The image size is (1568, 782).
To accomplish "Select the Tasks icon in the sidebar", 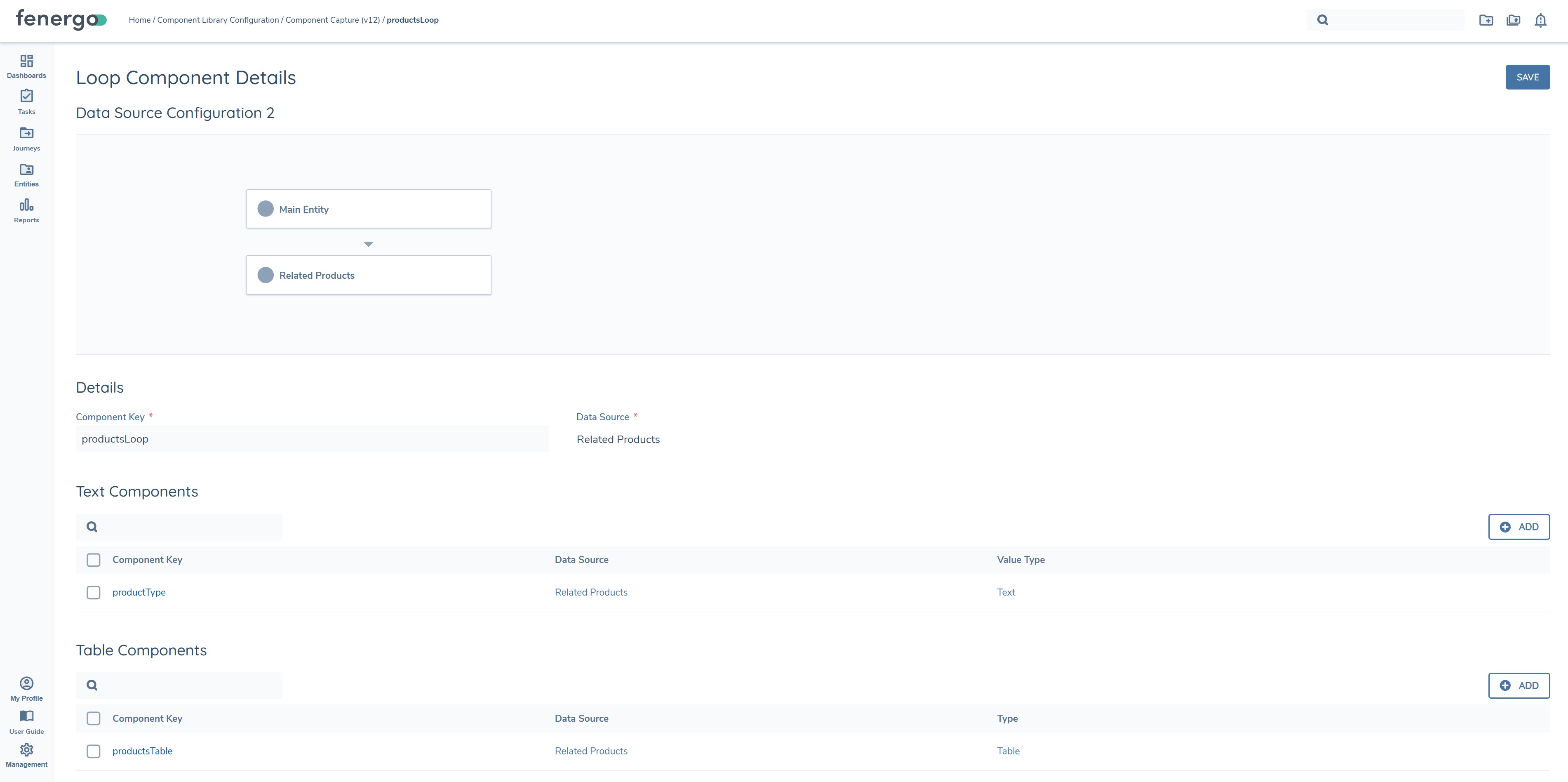I will (26, 101).
